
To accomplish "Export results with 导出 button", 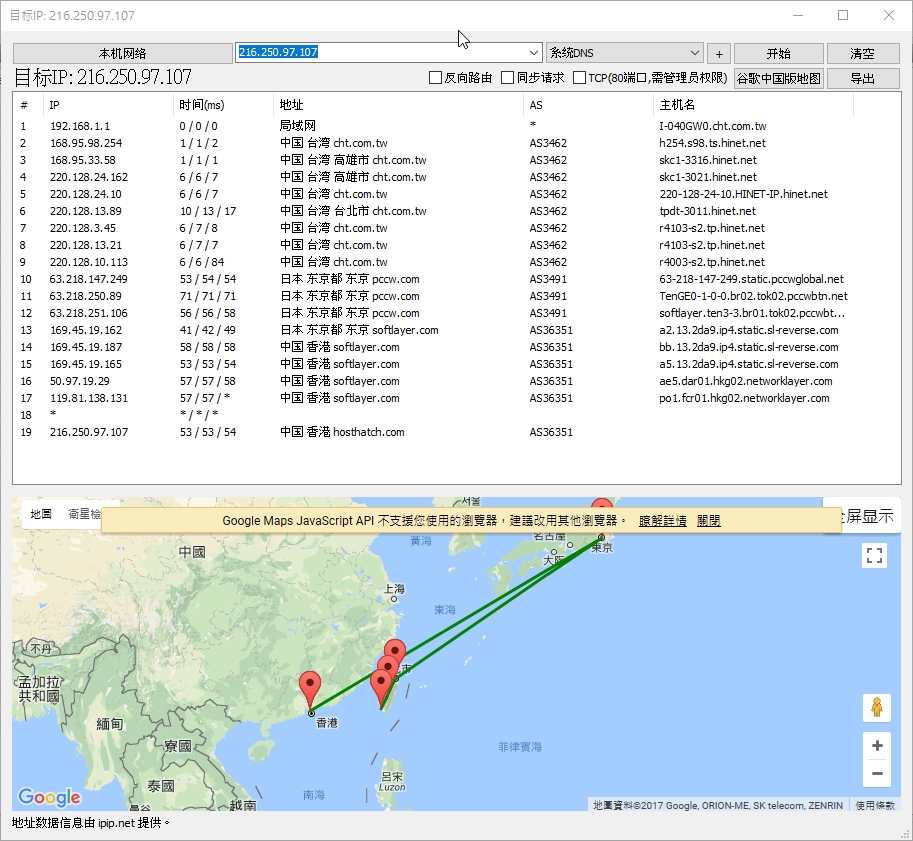I will (862, 78).
